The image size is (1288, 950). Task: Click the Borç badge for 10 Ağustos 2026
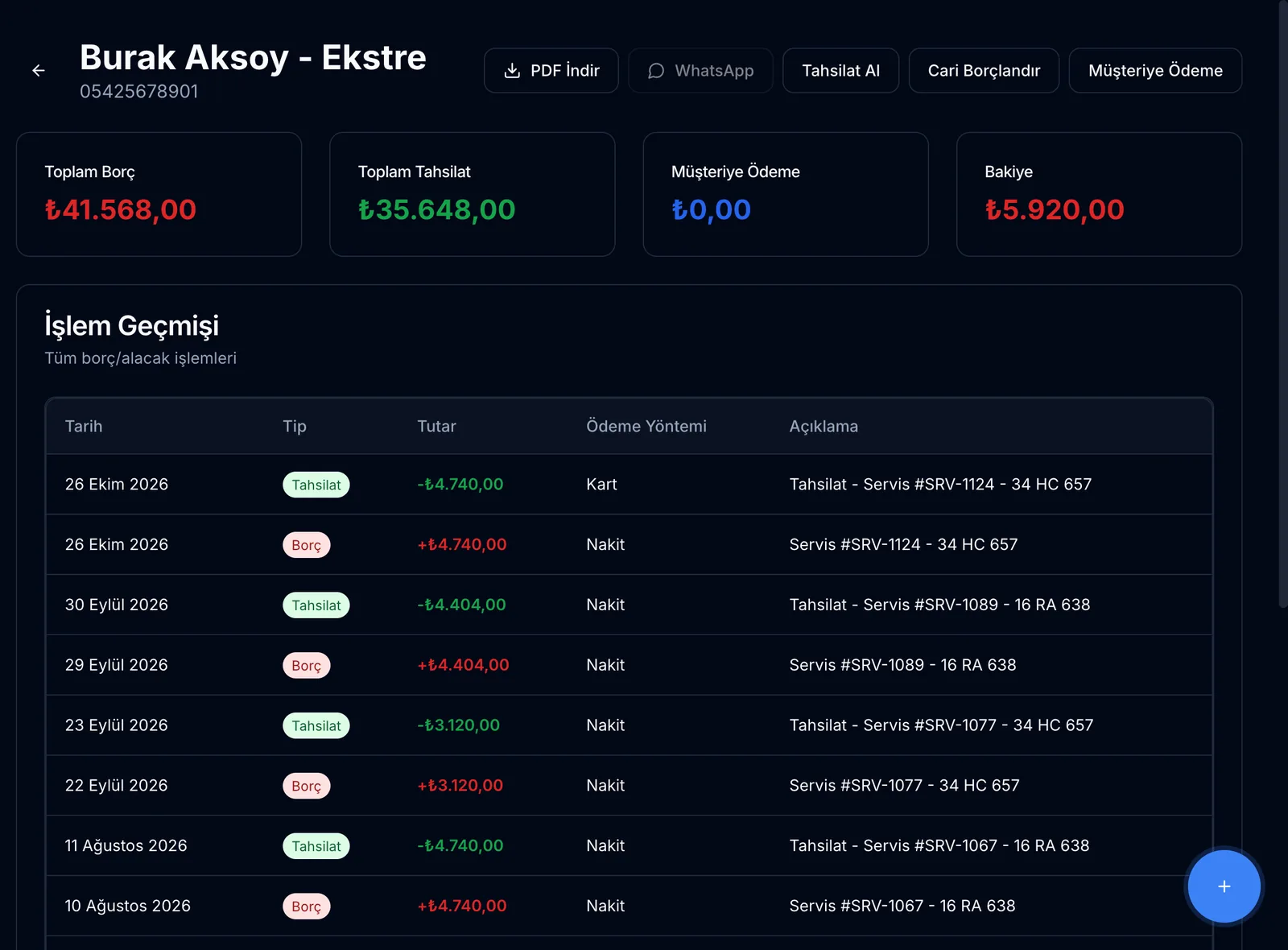[x=307, y=907]
